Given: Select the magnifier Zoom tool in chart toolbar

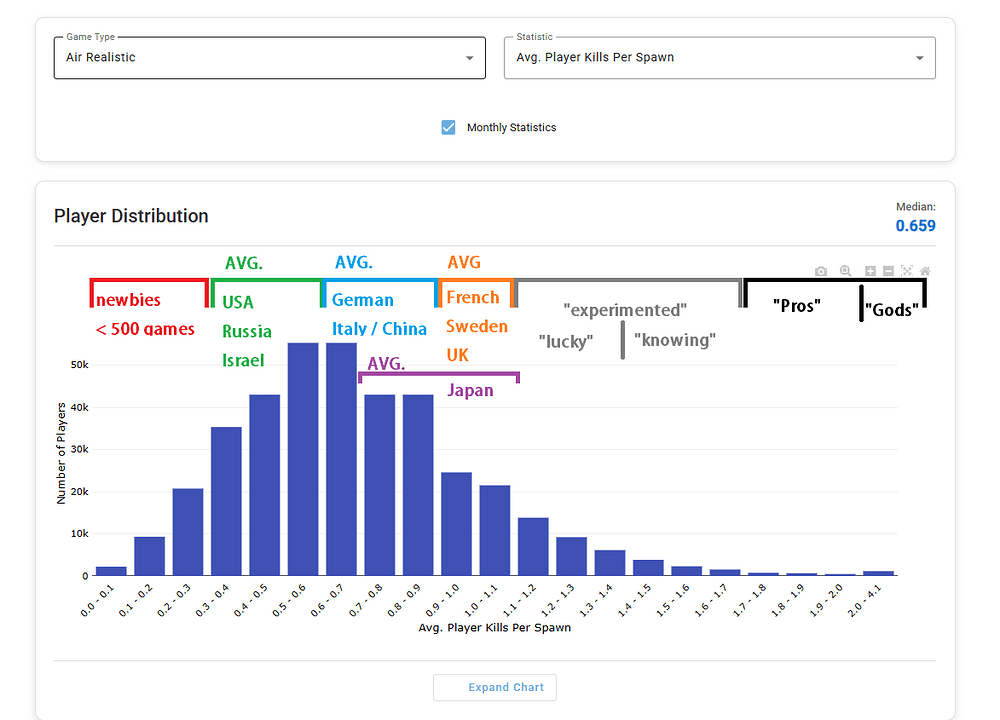Looking at the screenshot, I should point(846,271).
